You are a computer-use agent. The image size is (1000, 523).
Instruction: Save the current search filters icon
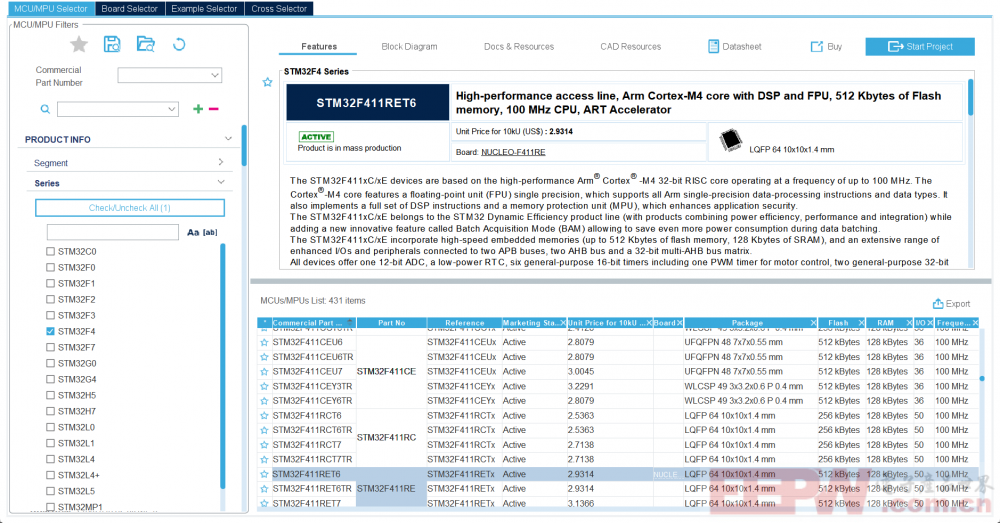tap(112, 45)
